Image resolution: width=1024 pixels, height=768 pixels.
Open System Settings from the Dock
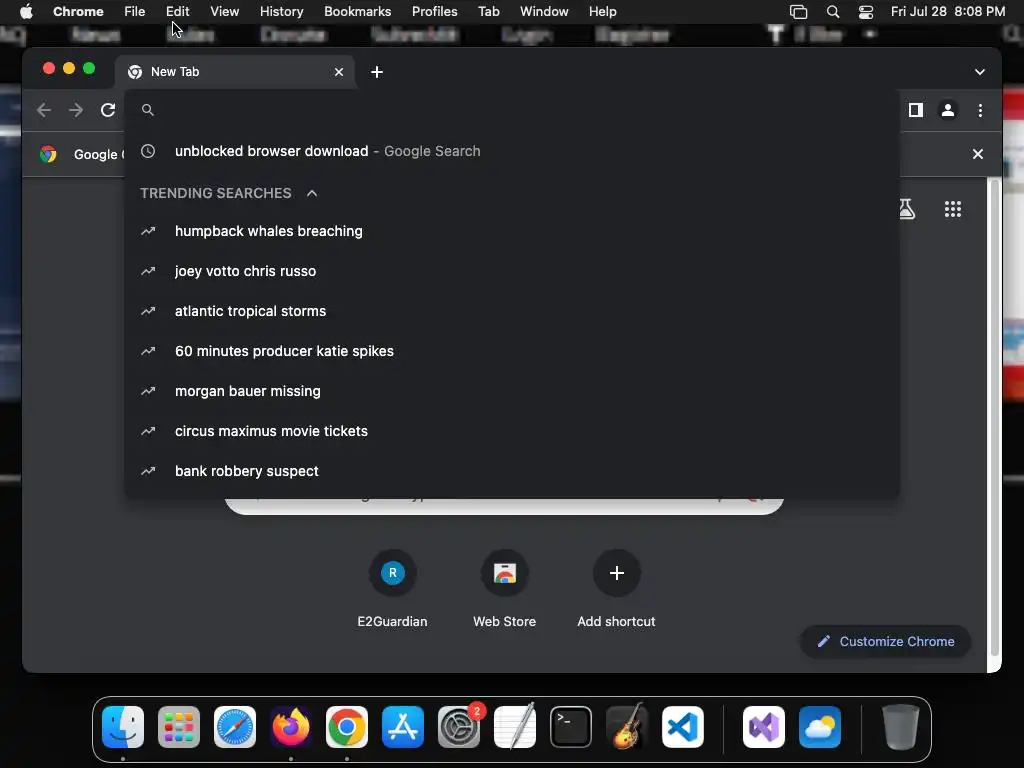459,727
